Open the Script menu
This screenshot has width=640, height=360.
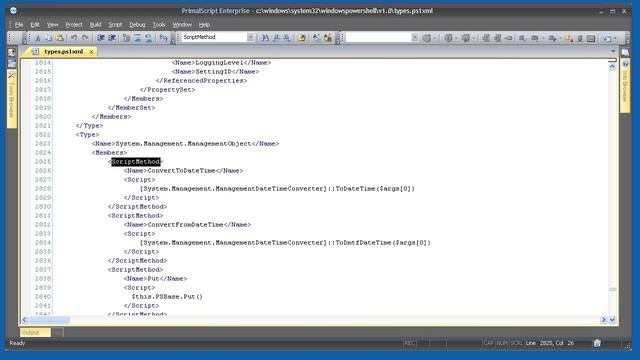coord(115,24)
